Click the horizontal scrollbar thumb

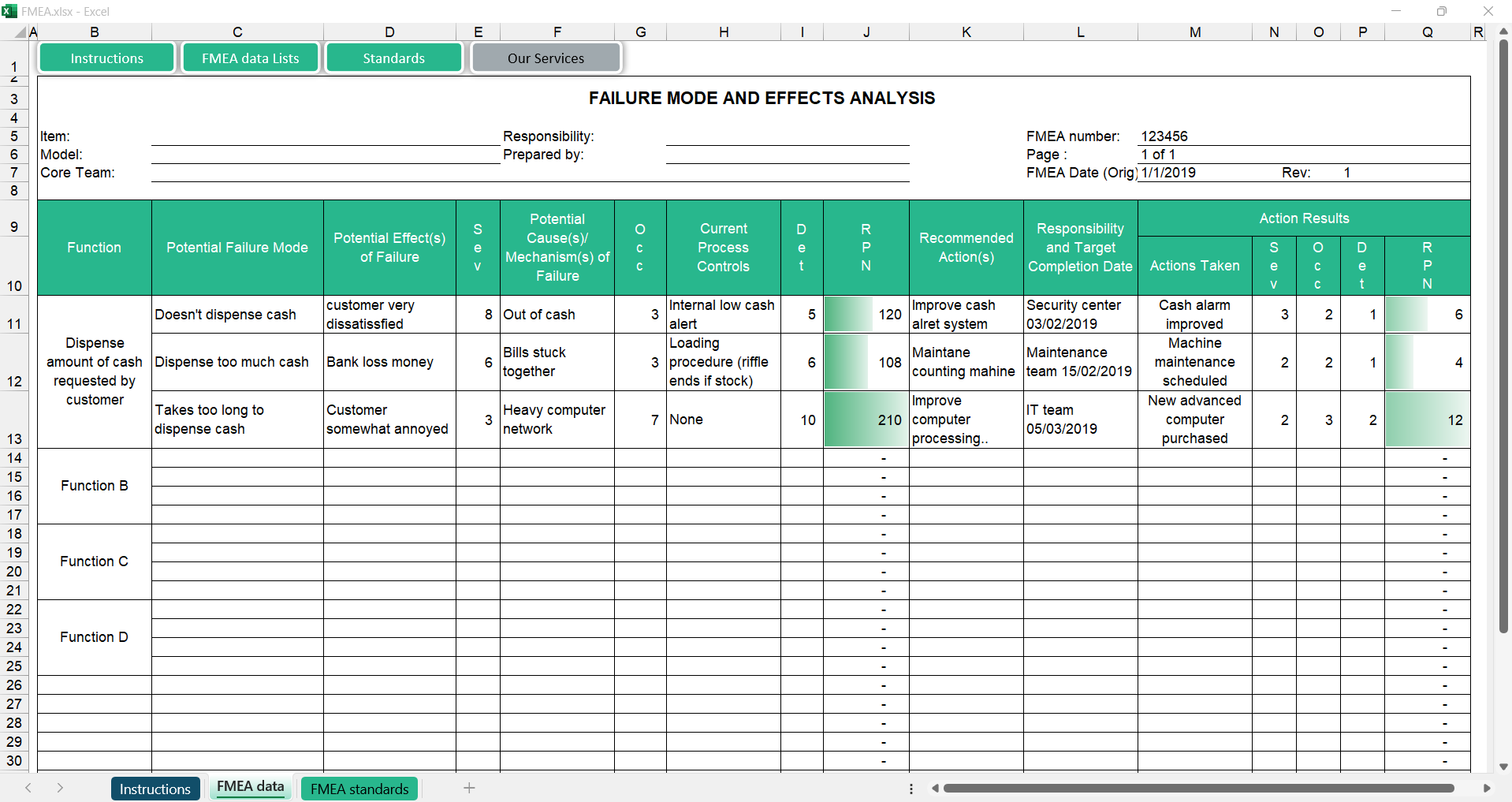[1198, 788]
